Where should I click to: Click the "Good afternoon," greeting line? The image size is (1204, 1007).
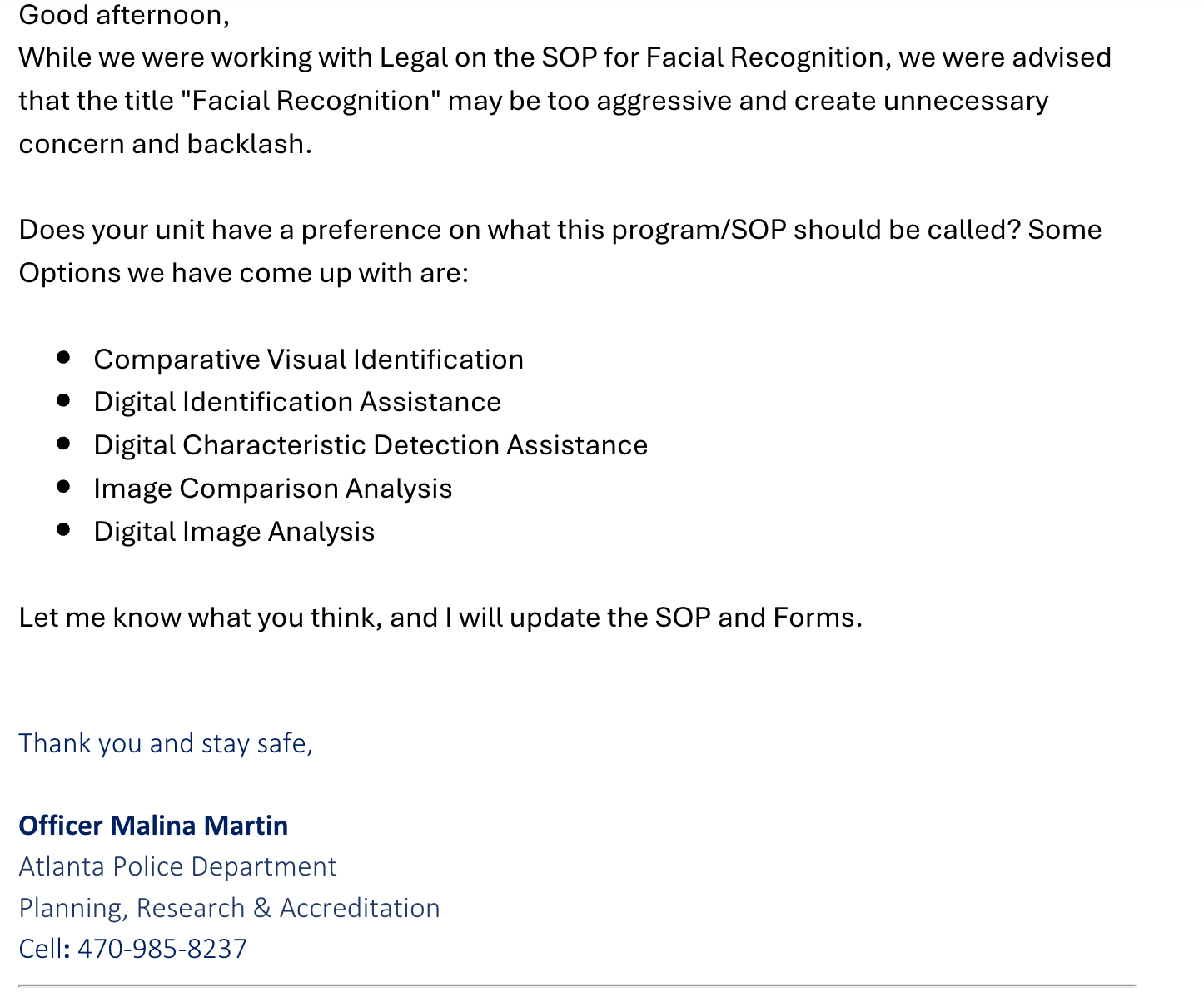point(123,15)
